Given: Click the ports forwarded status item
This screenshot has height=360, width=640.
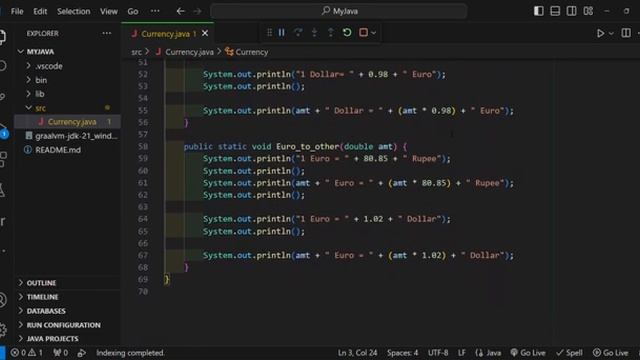Looking at the screenshot, I should click(60, 353).
